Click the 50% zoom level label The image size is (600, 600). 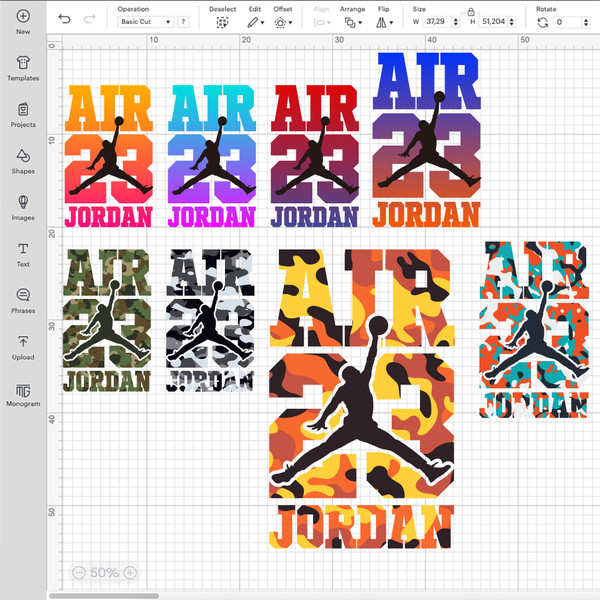(x=104, y=572)
